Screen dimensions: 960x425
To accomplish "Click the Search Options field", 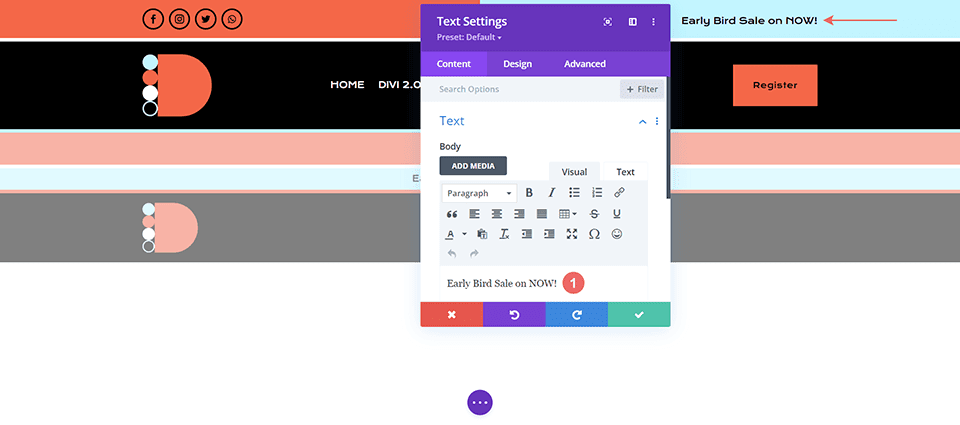I will tap(525, 89).
